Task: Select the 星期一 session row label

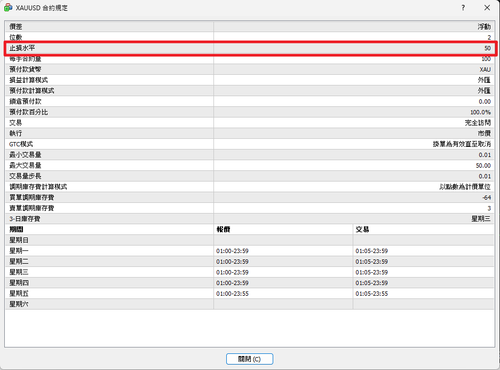Action: tap(19, 251)
